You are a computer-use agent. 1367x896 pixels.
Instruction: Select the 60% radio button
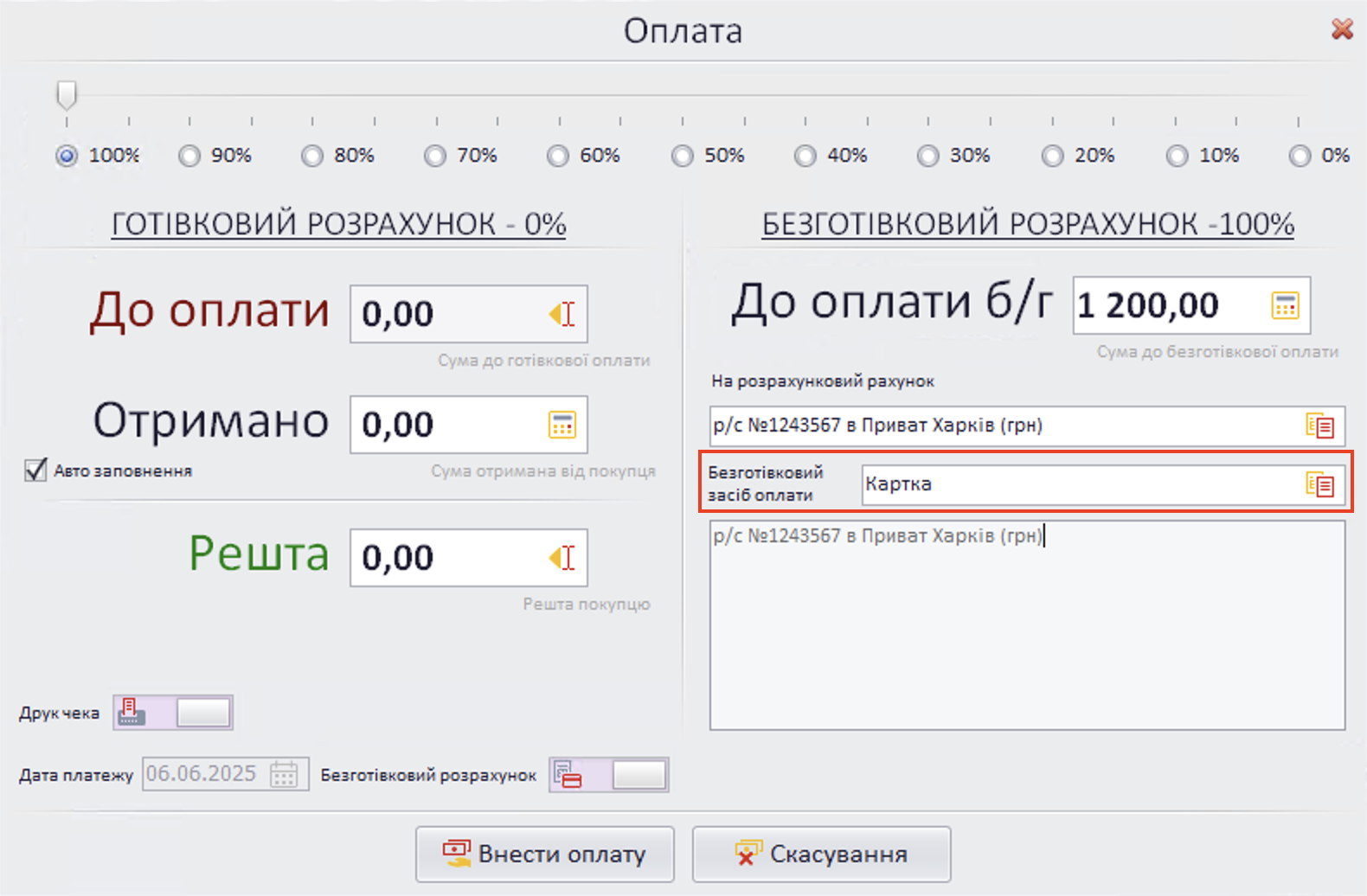(558, 156)
